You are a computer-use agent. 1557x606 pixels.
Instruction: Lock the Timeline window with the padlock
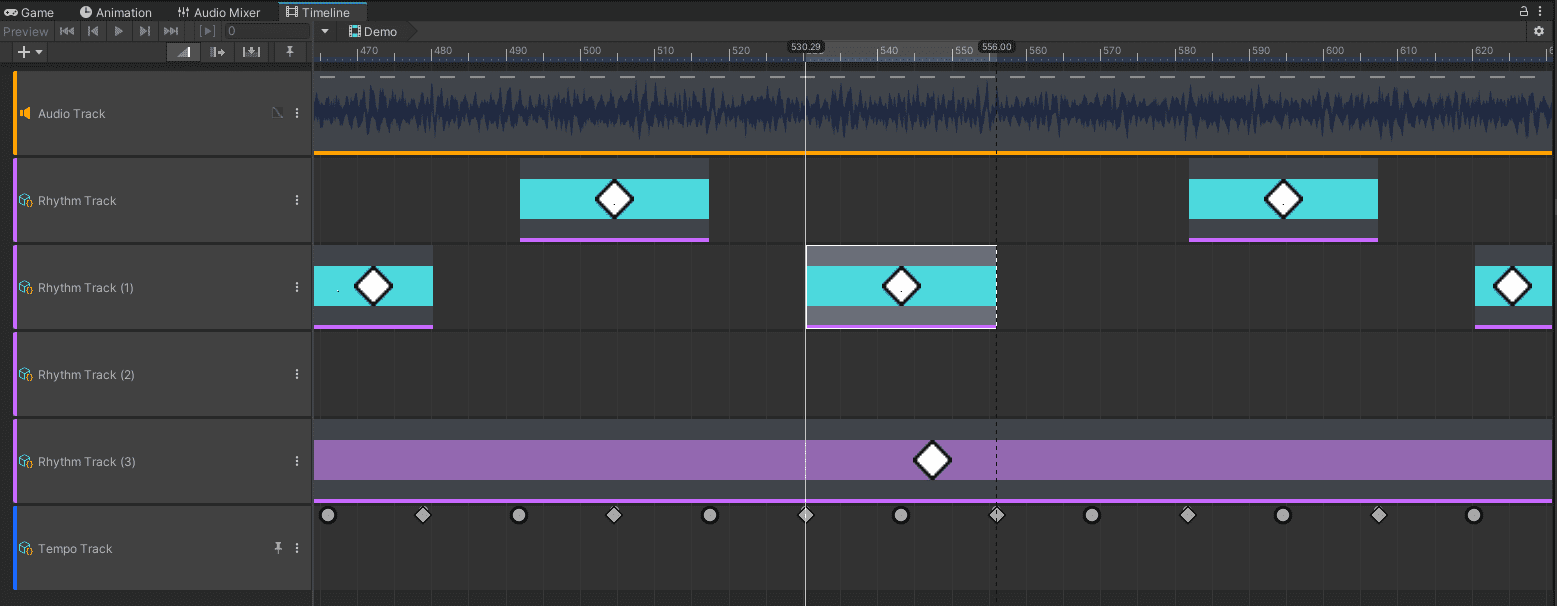pos(1523,10)
